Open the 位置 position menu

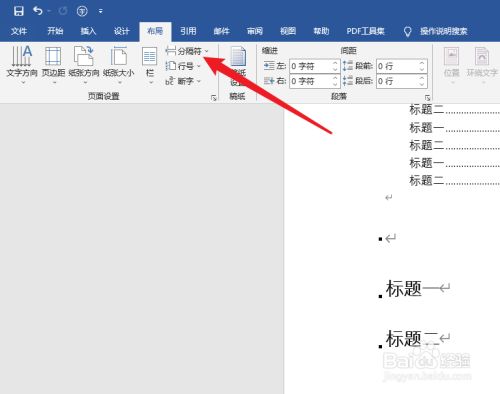[452, 65]
